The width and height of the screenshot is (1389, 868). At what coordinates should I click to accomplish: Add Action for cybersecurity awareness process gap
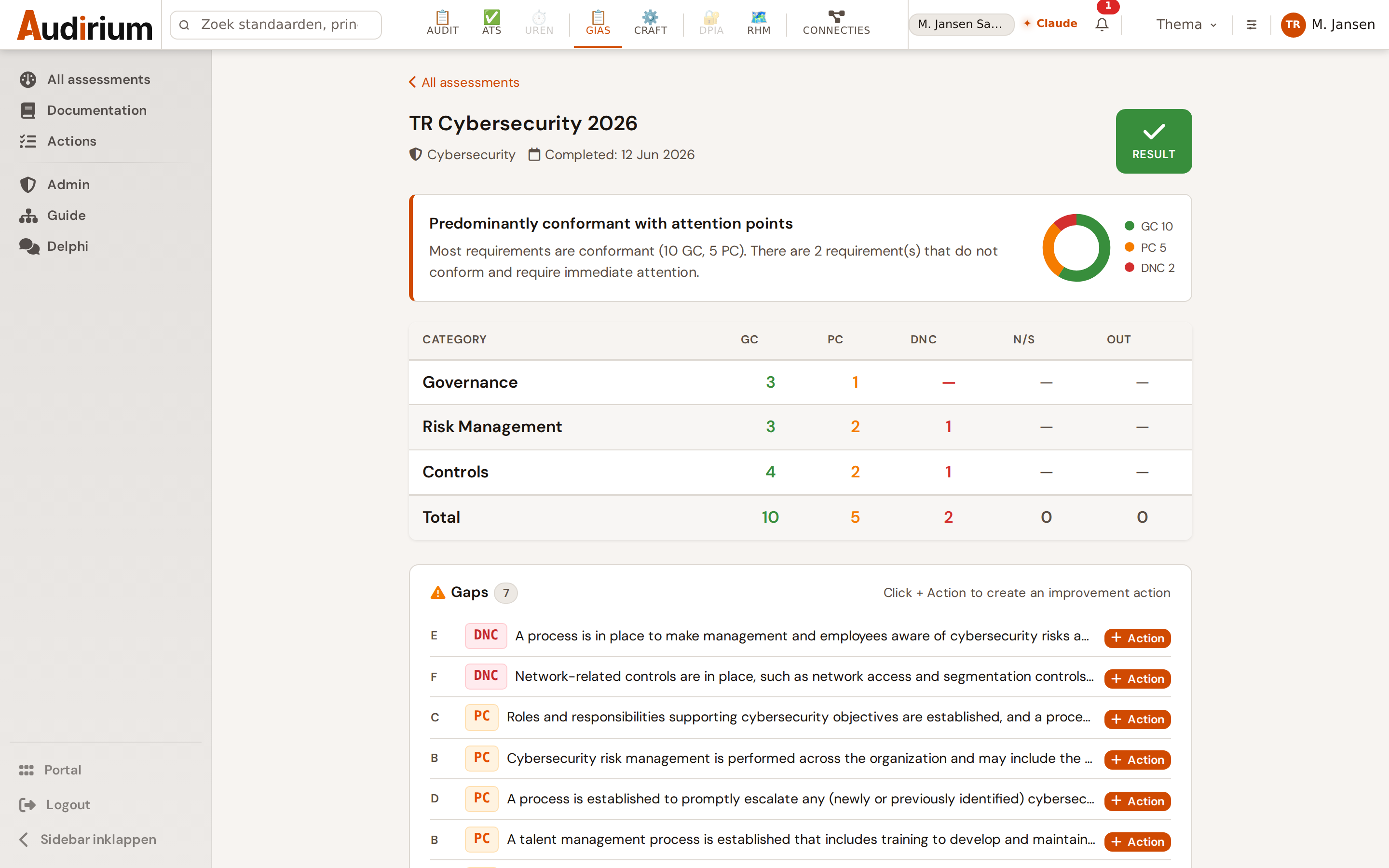[x=1137, y=638]
